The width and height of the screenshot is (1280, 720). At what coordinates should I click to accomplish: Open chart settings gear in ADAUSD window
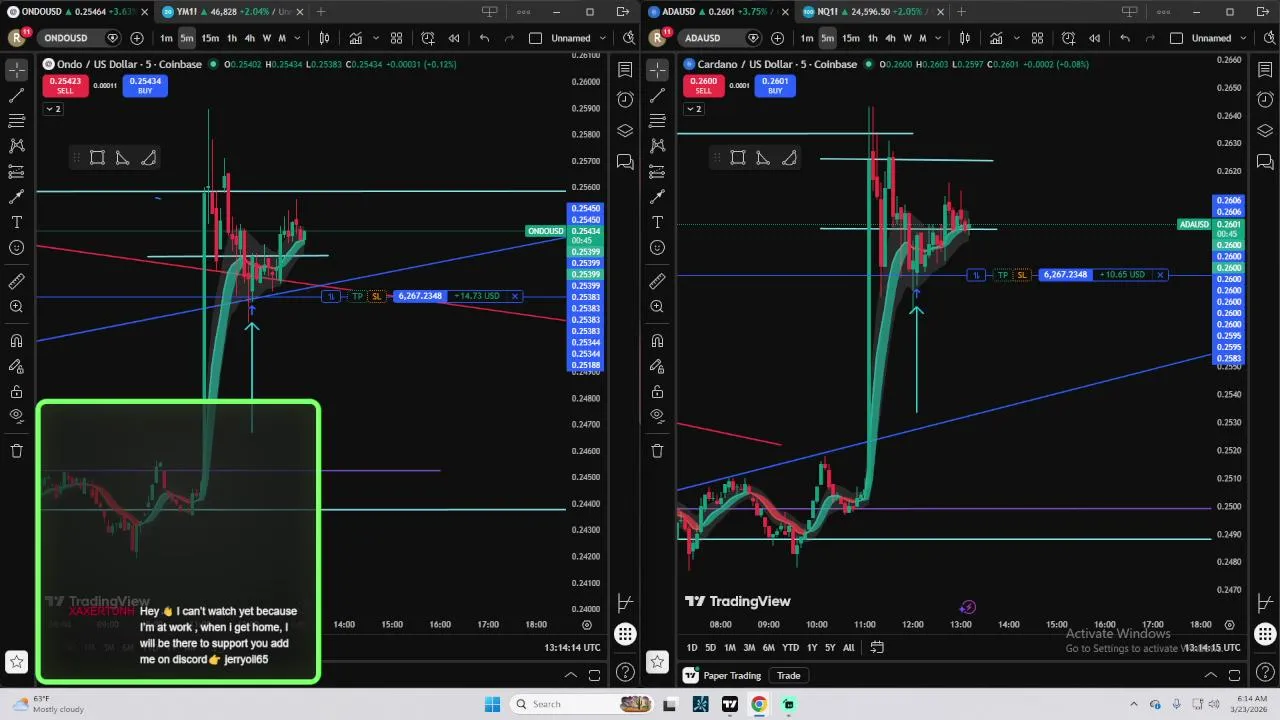(1229, 625)
